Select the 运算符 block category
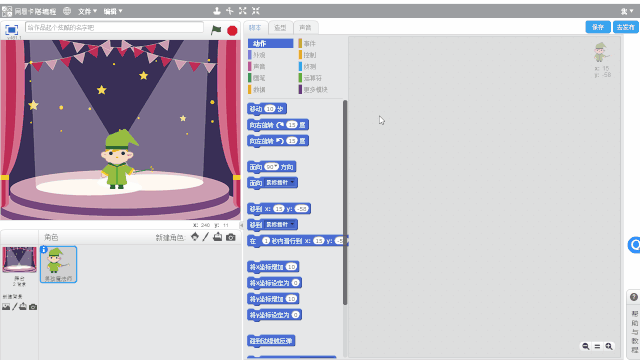Viewport: 640px width, 360px height. click(x=321, y=78)
